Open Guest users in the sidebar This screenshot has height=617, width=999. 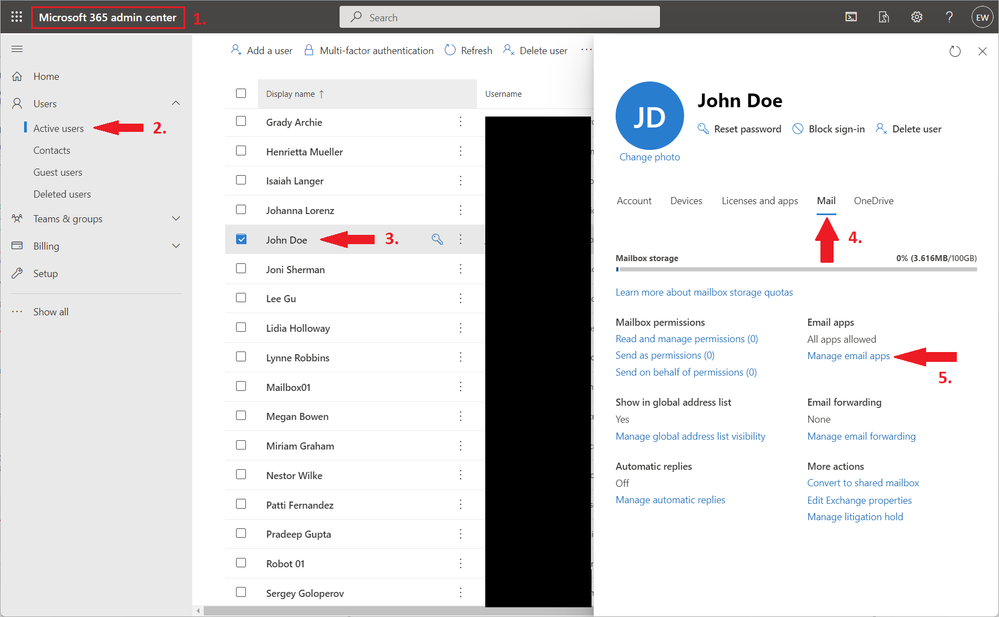[58, 172]
